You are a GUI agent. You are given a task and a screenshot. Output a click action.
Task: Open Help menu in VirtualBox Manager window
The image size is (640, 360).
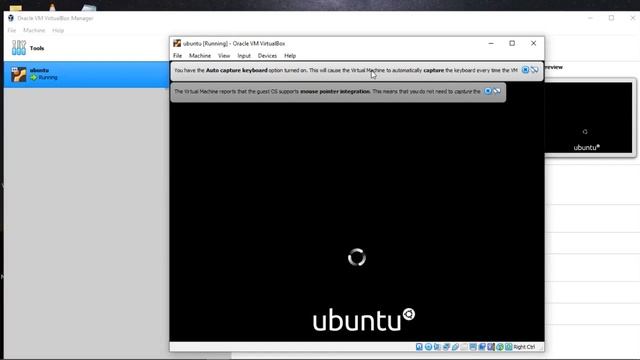58,30
